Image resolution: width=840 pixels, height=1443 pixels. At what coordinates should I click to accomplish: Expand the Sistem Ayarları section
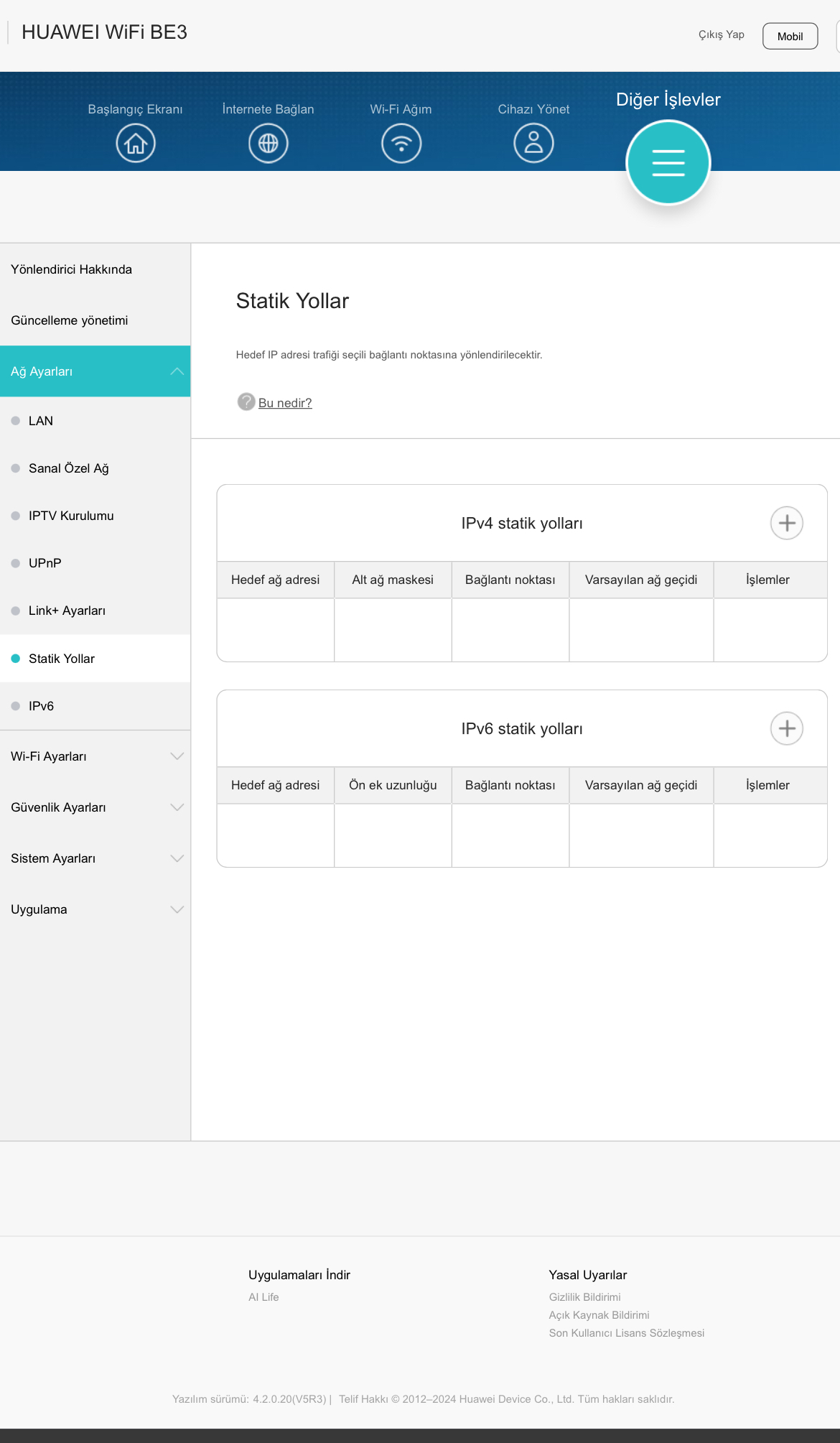95,858
